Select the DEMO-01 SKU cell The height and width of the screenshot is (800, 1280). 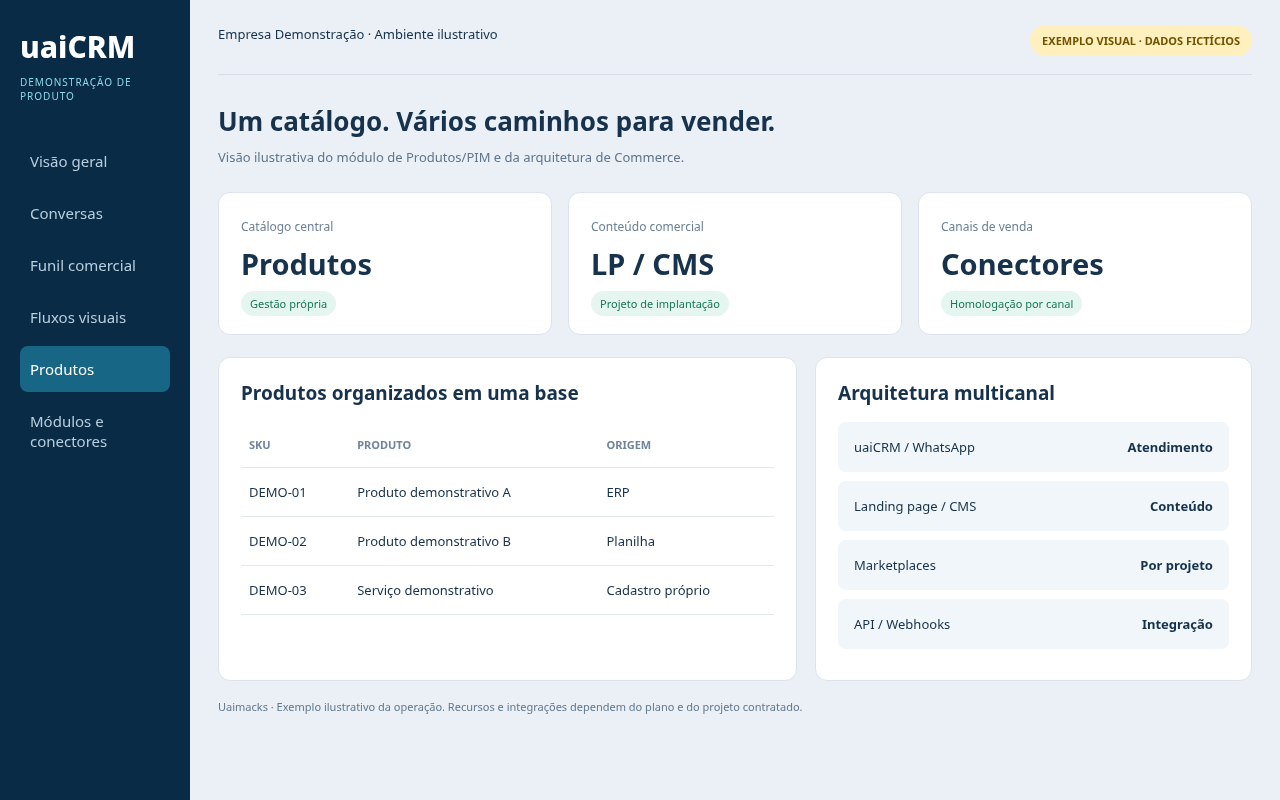pyautogui.click(x=278, y=492)
